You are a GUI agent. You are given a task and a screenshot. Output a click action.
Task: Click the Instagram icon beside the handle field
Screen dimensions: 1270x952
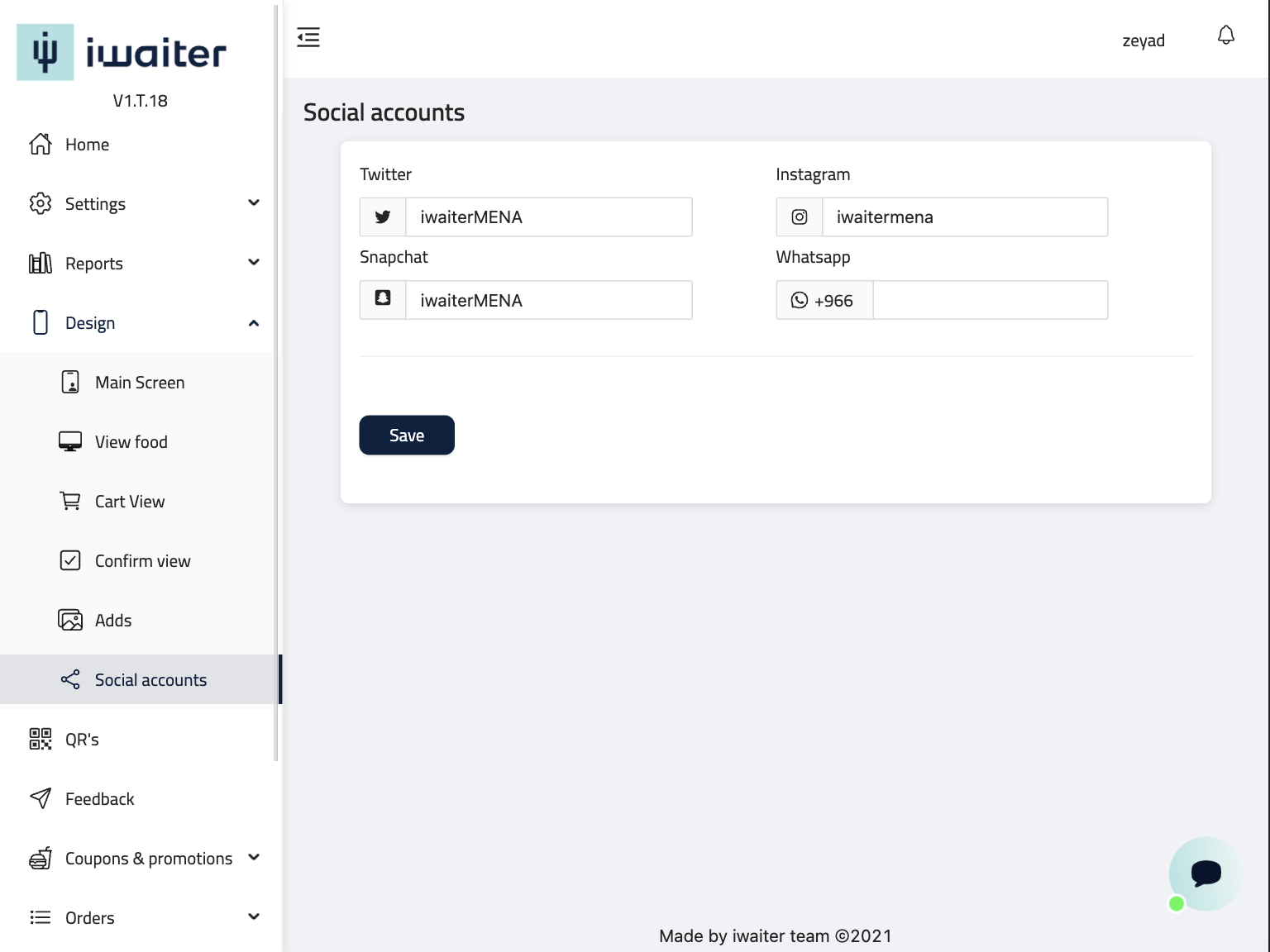click(800, 217)
